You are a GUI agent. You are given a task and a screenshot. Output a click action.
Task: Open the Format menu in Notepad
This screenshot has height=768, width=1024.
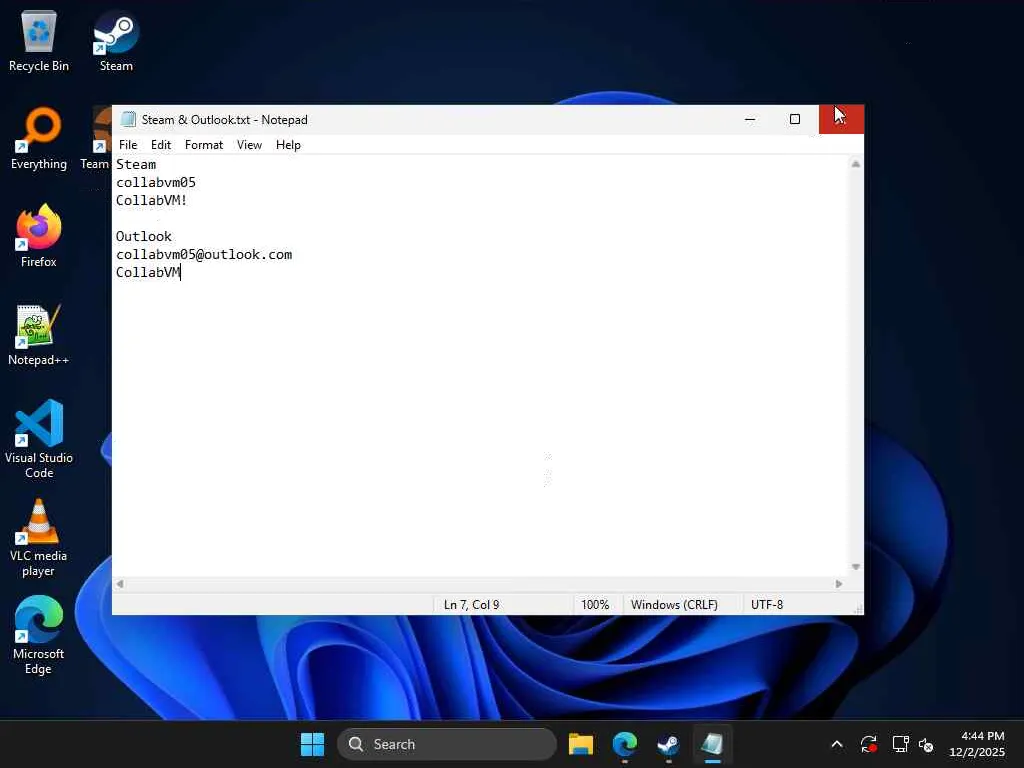[x=204, y=145]
